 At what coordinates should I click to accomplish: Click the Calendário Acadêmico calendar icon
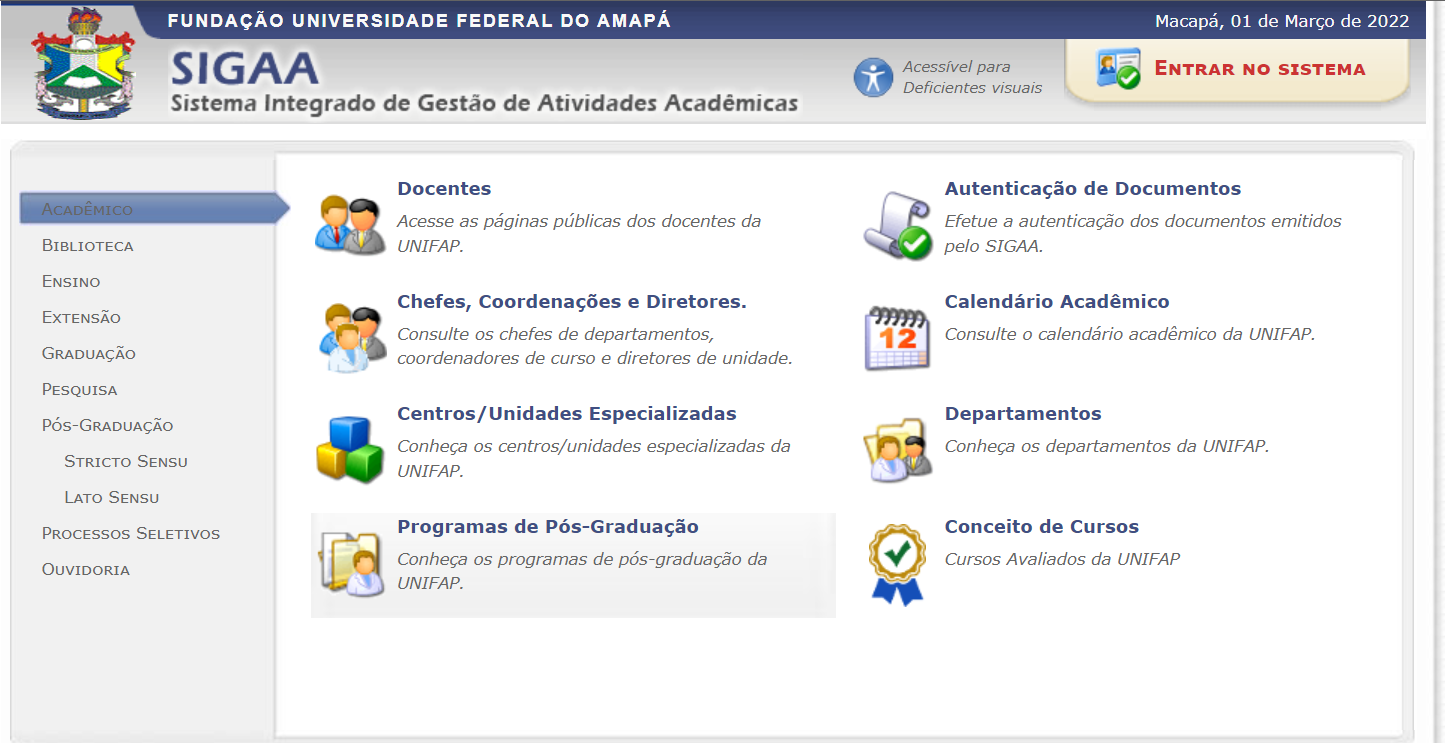click(897, 338)
